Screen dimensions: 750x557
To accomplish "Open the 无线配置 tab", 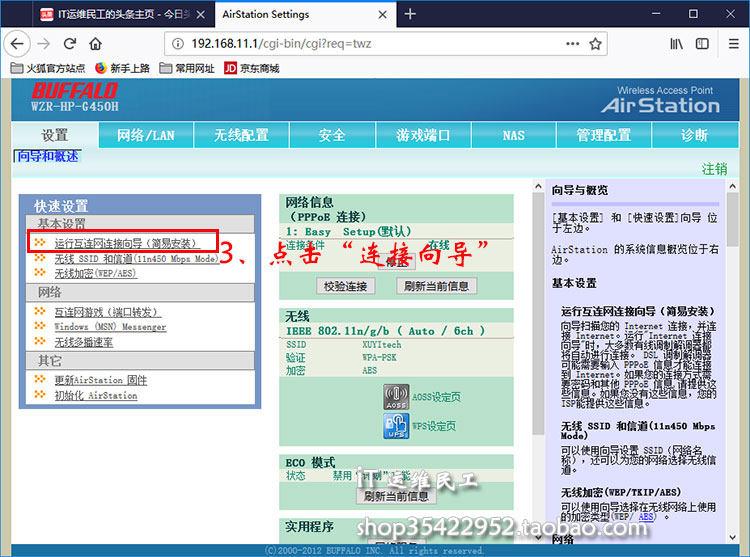I will 241,135.
